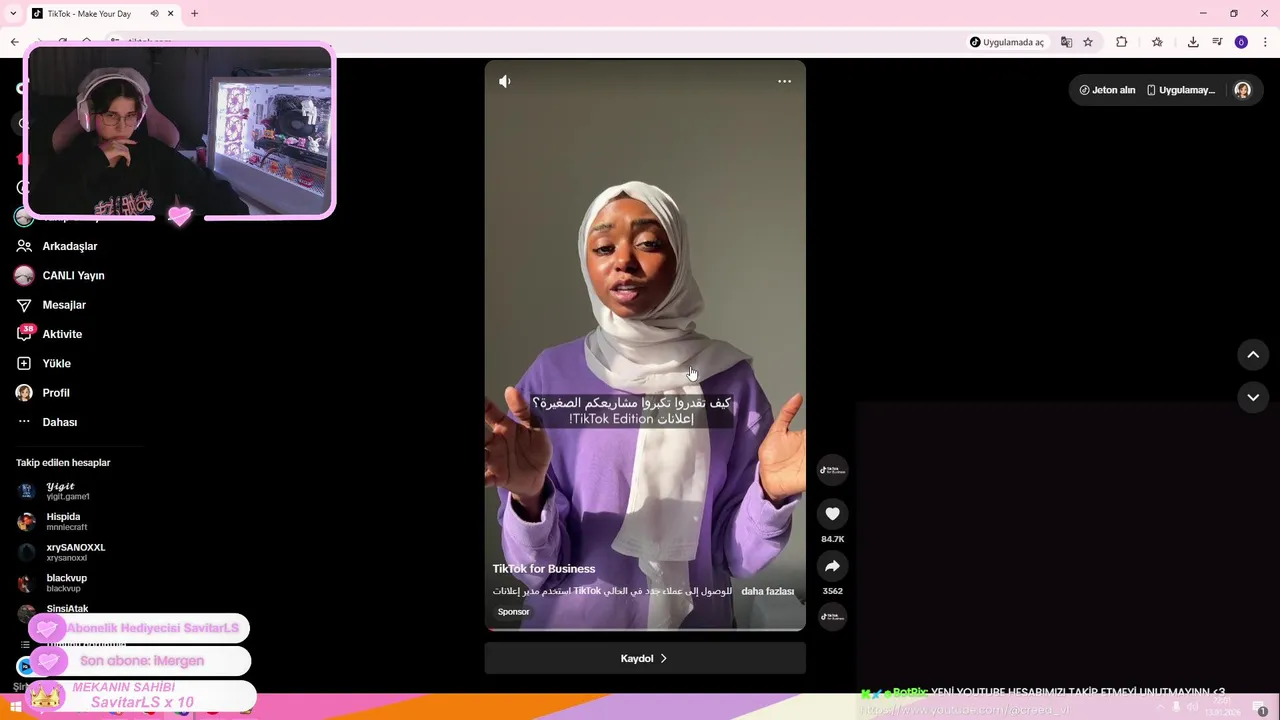Open Yükle upload in the sidebar
This screenshot has width=1280, height=720.
point(56,363)
